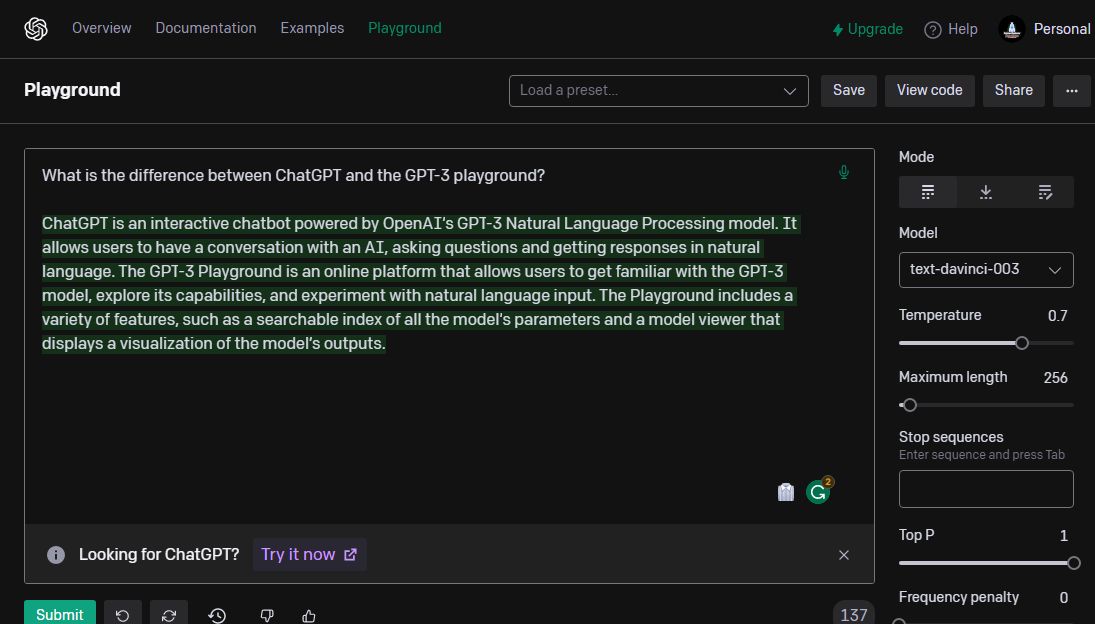Click the Personal account avatar
This screenshot has width=1095, height=624.
(1011, 29)
